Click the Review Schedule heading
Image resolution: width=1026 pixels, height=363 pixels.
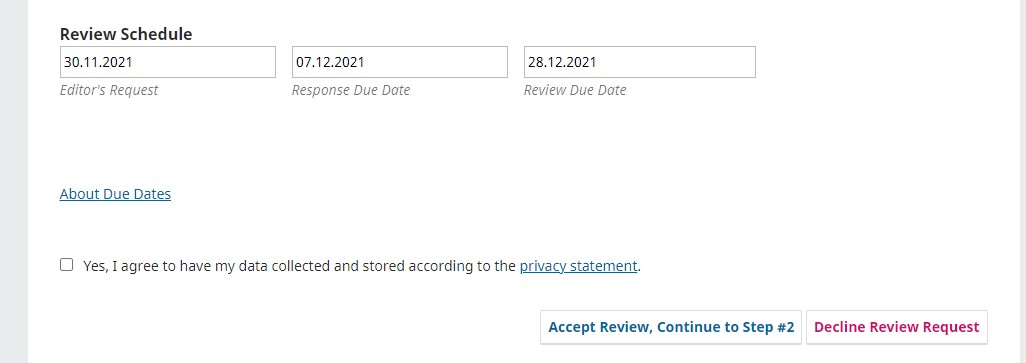pos(126,34)
